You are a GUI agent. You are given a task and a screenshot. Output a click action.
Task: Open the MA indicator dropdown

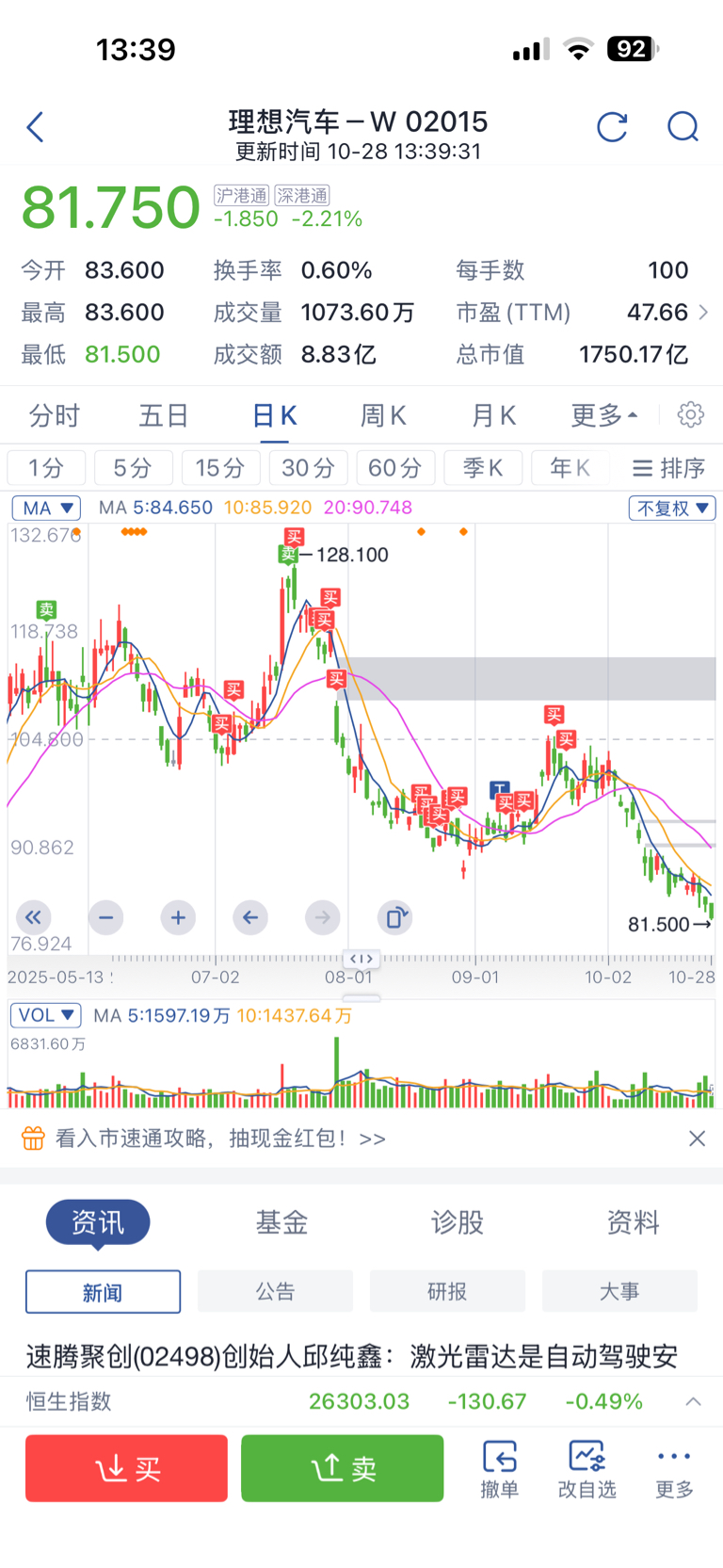point(46,508)
